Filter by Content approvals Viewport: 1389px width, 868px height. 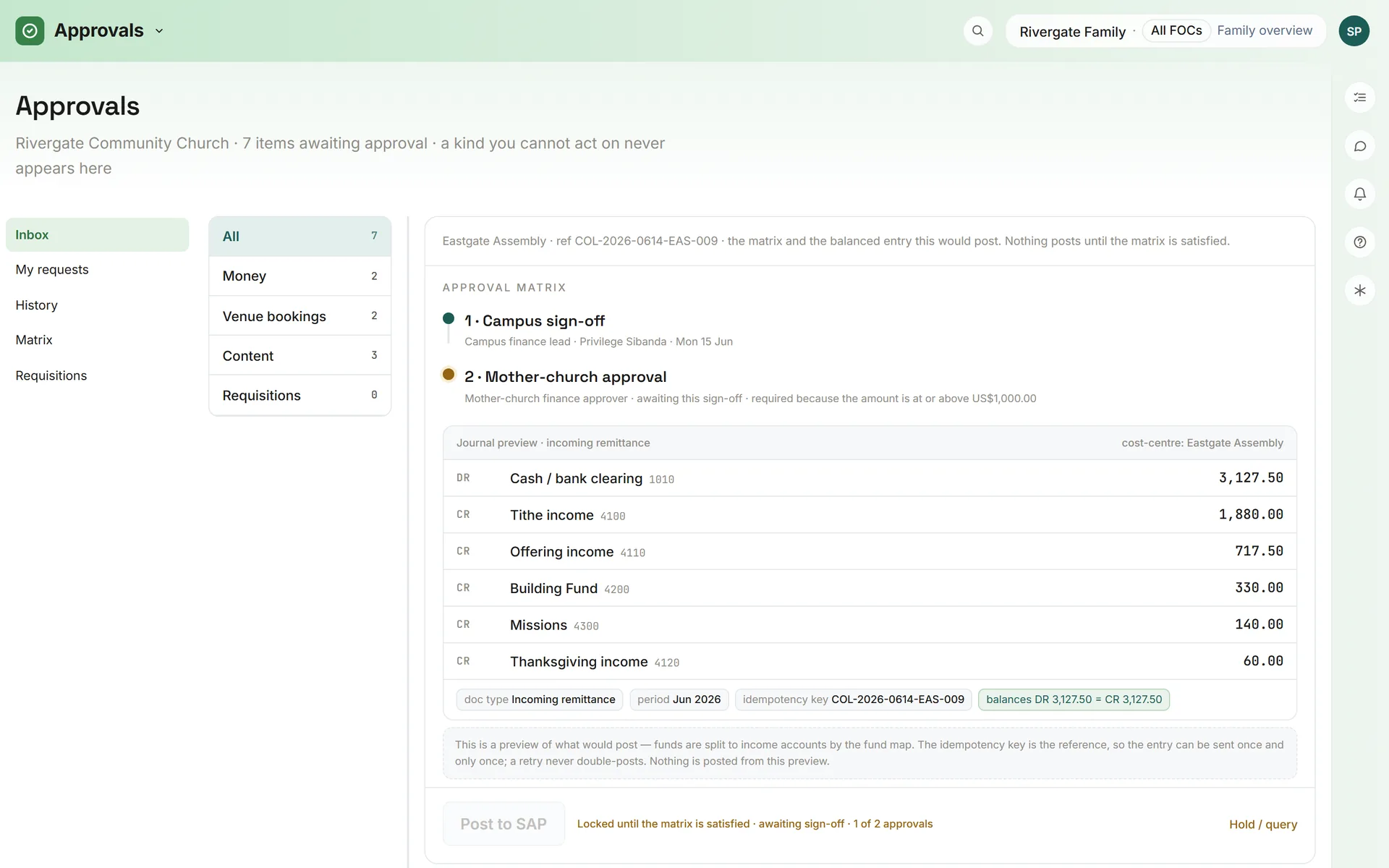point(300,356)
